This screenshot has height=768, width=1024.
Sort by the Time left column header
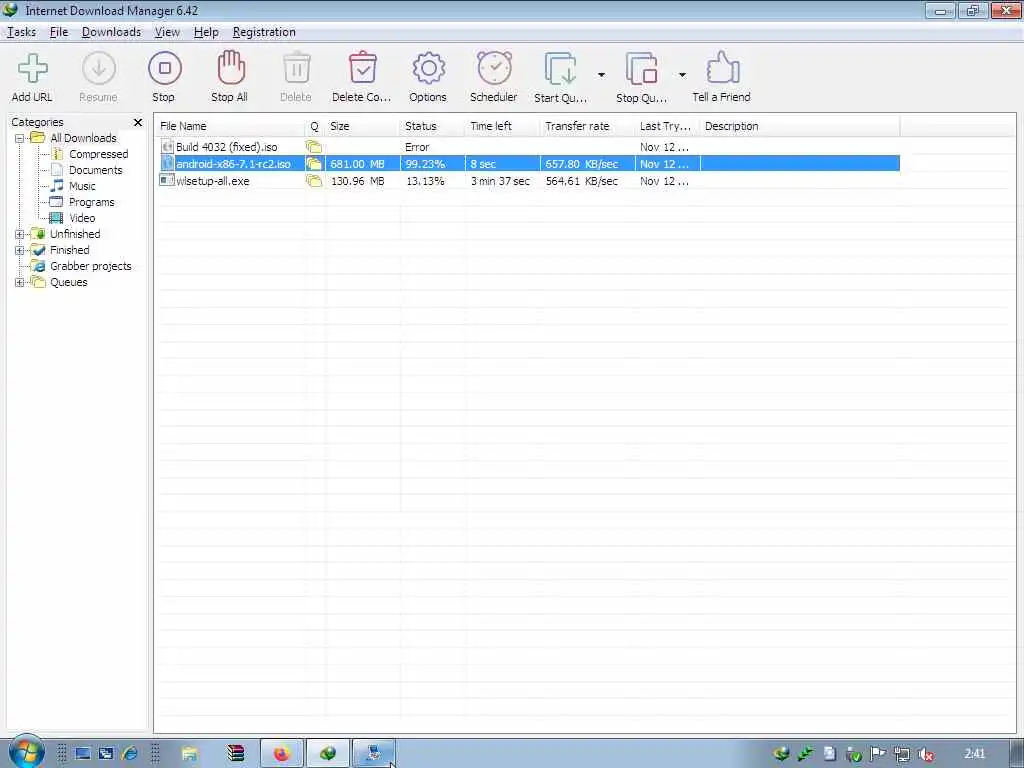(x=503, y=126)
